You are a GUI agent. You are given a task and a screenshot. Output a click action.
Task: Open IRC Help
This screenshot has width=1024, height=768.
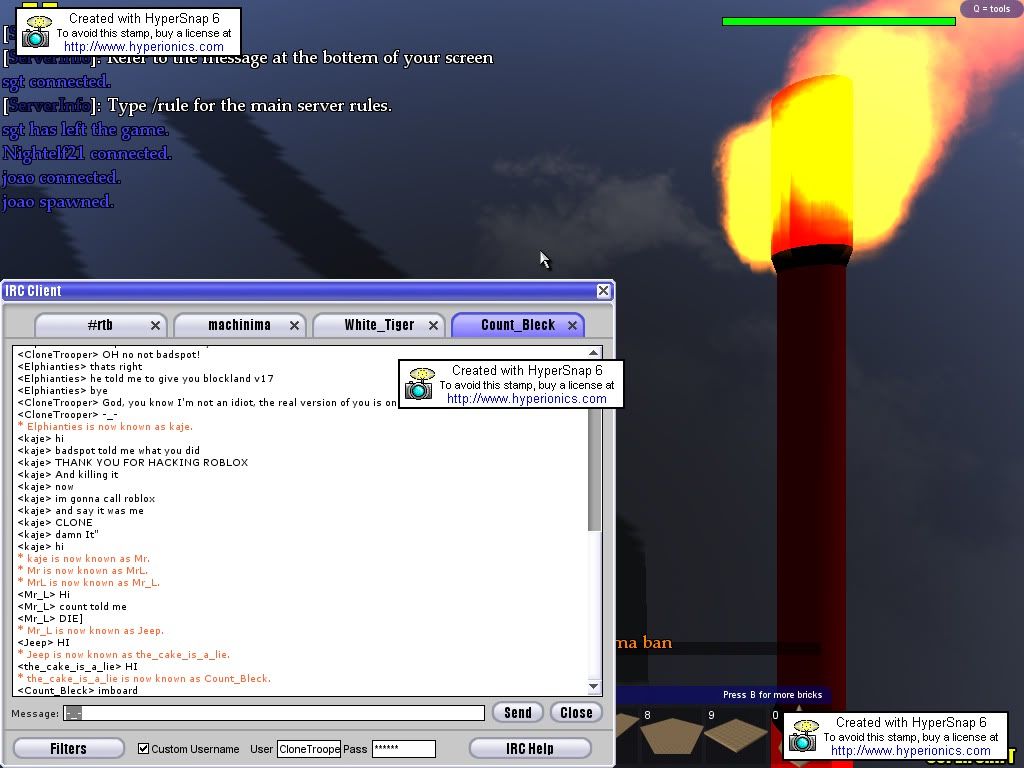[x=529, y=748]
